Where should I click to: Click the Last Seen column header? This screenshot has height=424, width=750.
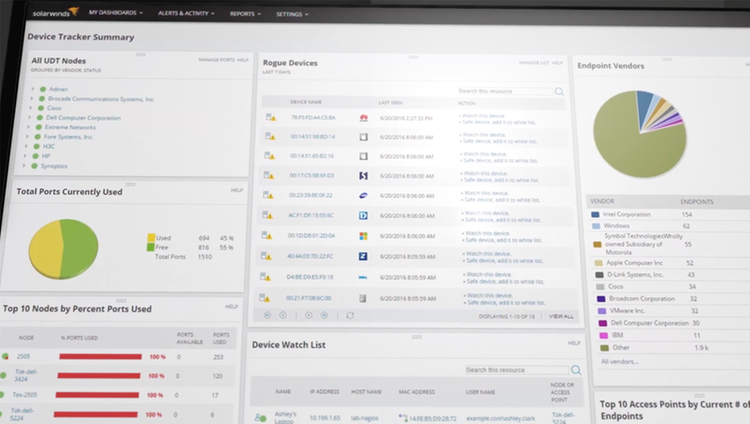click(390, 102)
